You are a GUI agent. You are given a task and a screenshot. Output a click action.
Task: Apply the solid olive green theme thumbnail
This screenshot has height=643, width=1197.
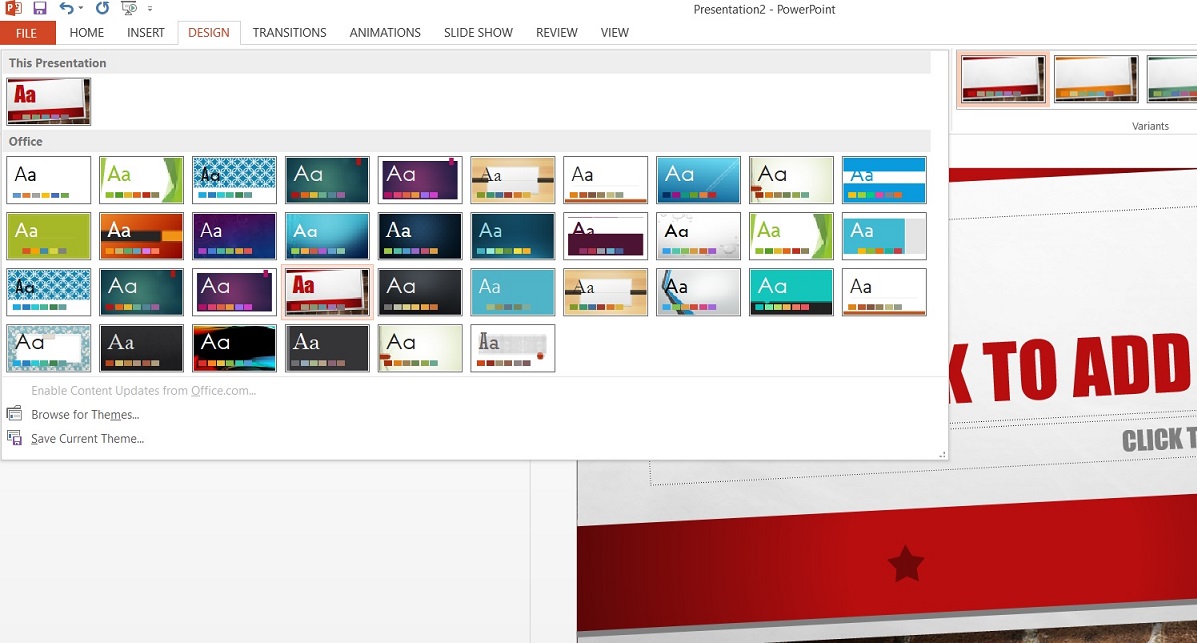click(x=48, y=236)
